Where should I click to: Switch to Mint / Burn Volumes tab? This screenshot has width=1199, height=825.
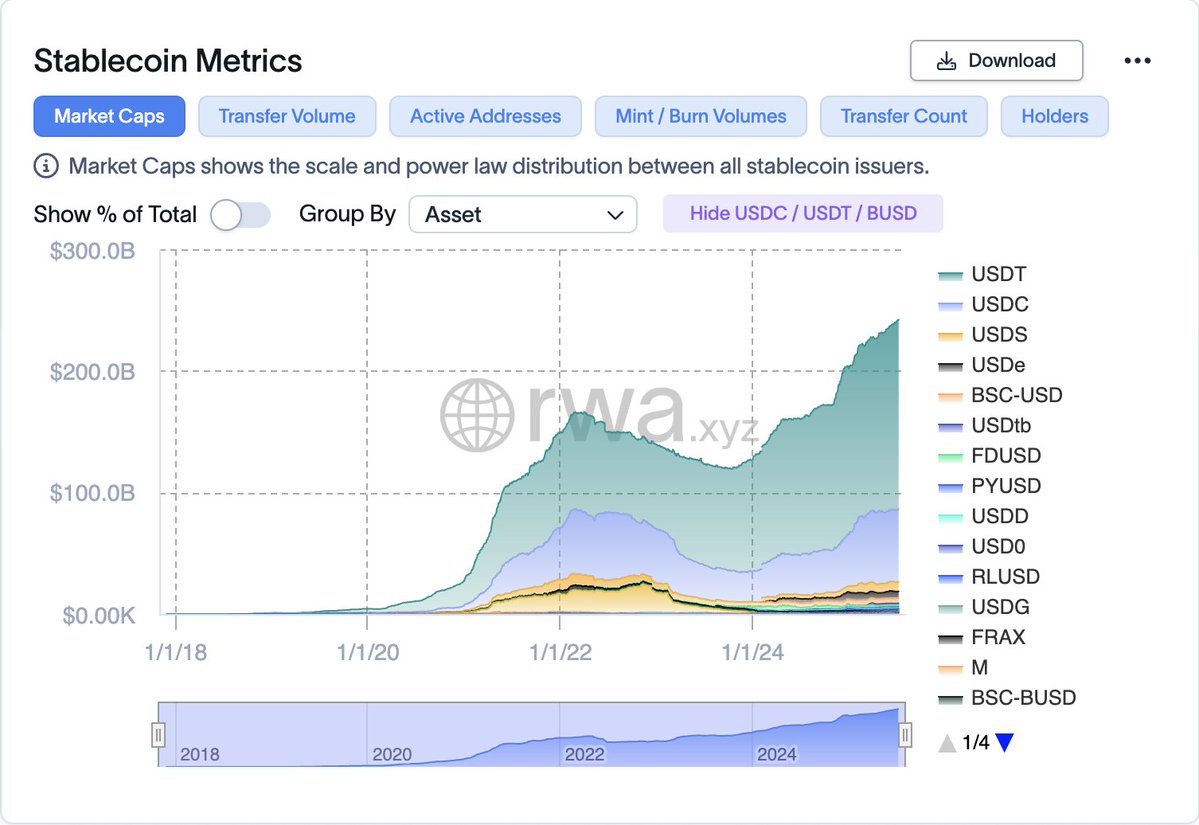pos(700,116)
